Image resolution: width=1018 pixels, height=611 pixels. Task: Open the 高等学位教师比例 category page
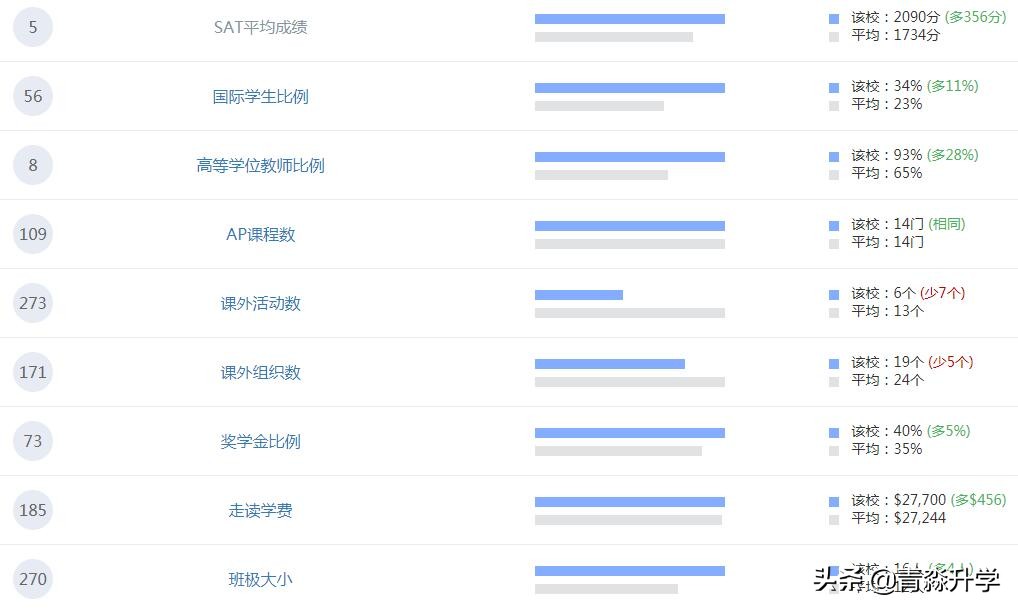260,165
